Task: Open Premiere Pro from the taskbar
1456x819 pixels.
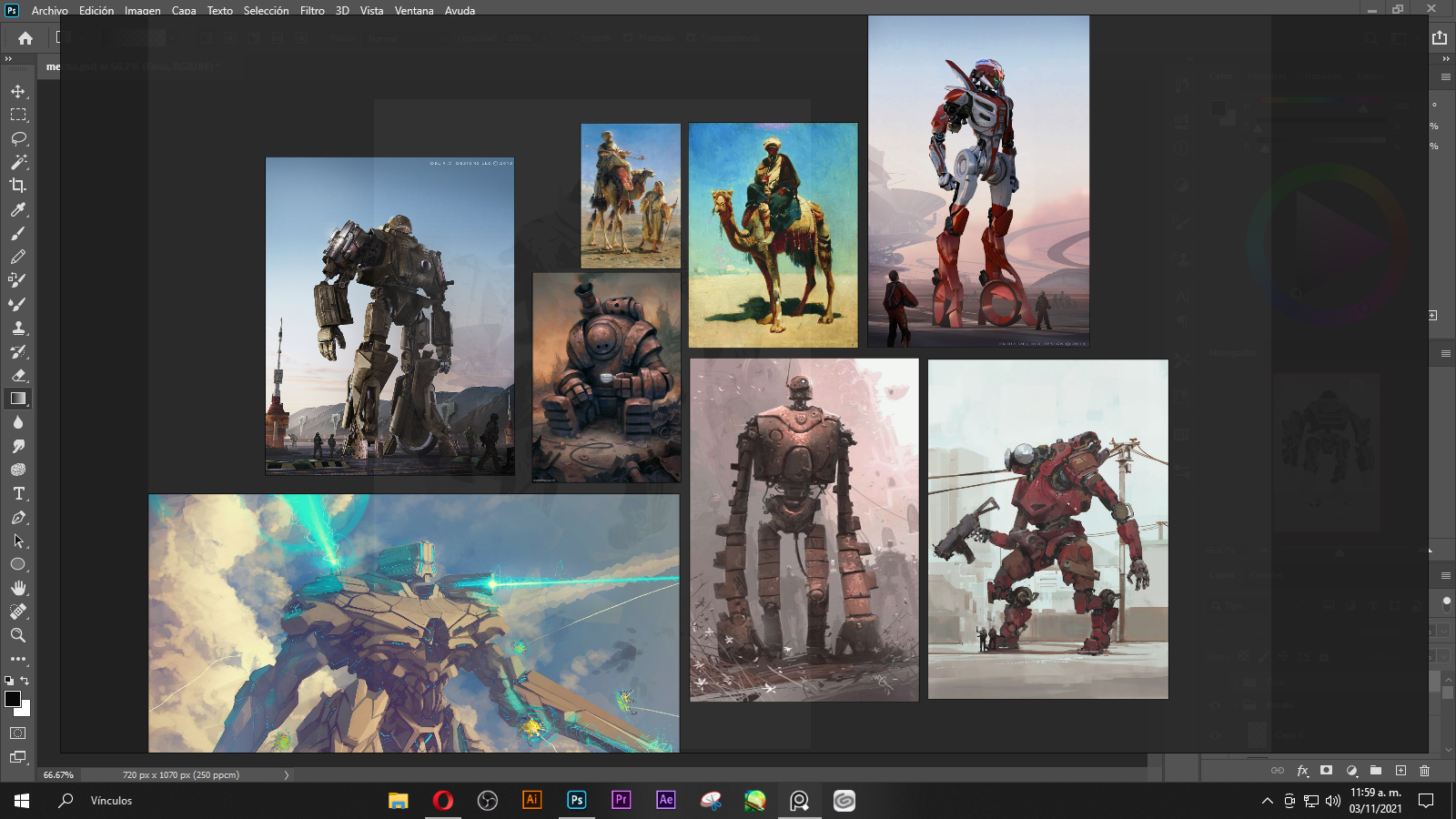Action: (622, 800)
